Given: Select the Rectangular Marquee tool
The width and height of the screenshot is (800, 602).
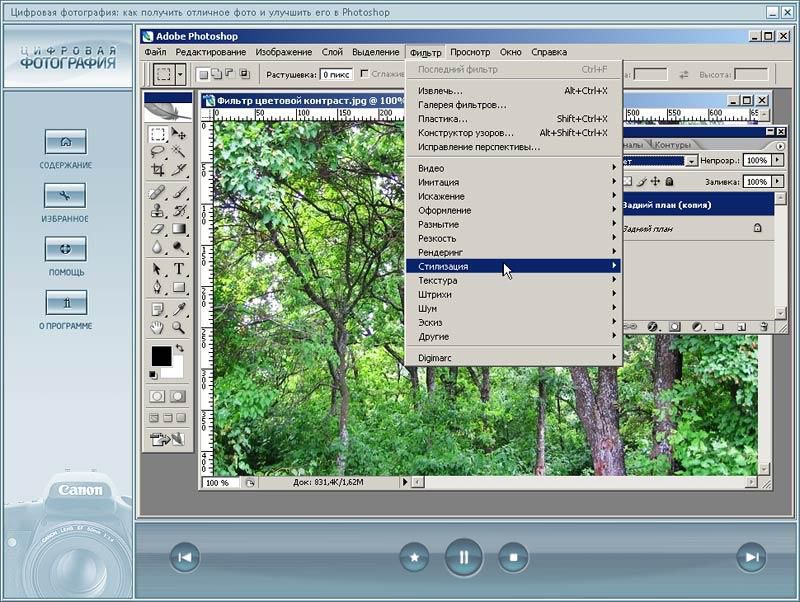Looking at the screenshot, I should pyautogui.click(x=158, y=133).
